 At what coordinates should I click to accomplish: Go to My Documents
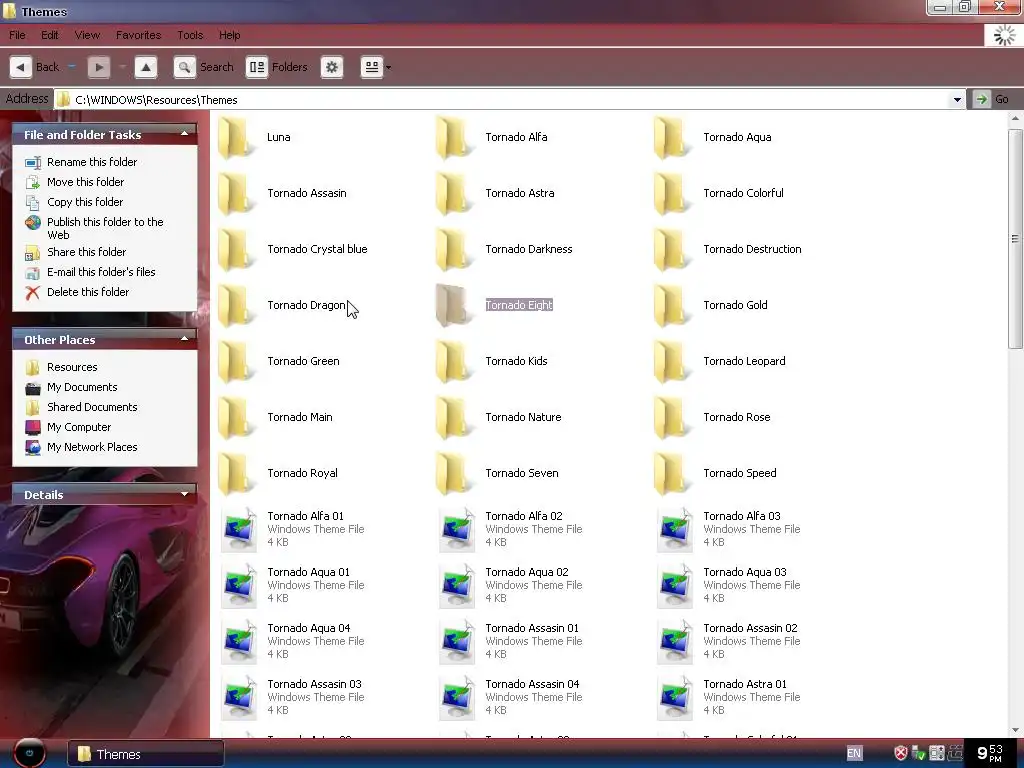click(82, 387)
